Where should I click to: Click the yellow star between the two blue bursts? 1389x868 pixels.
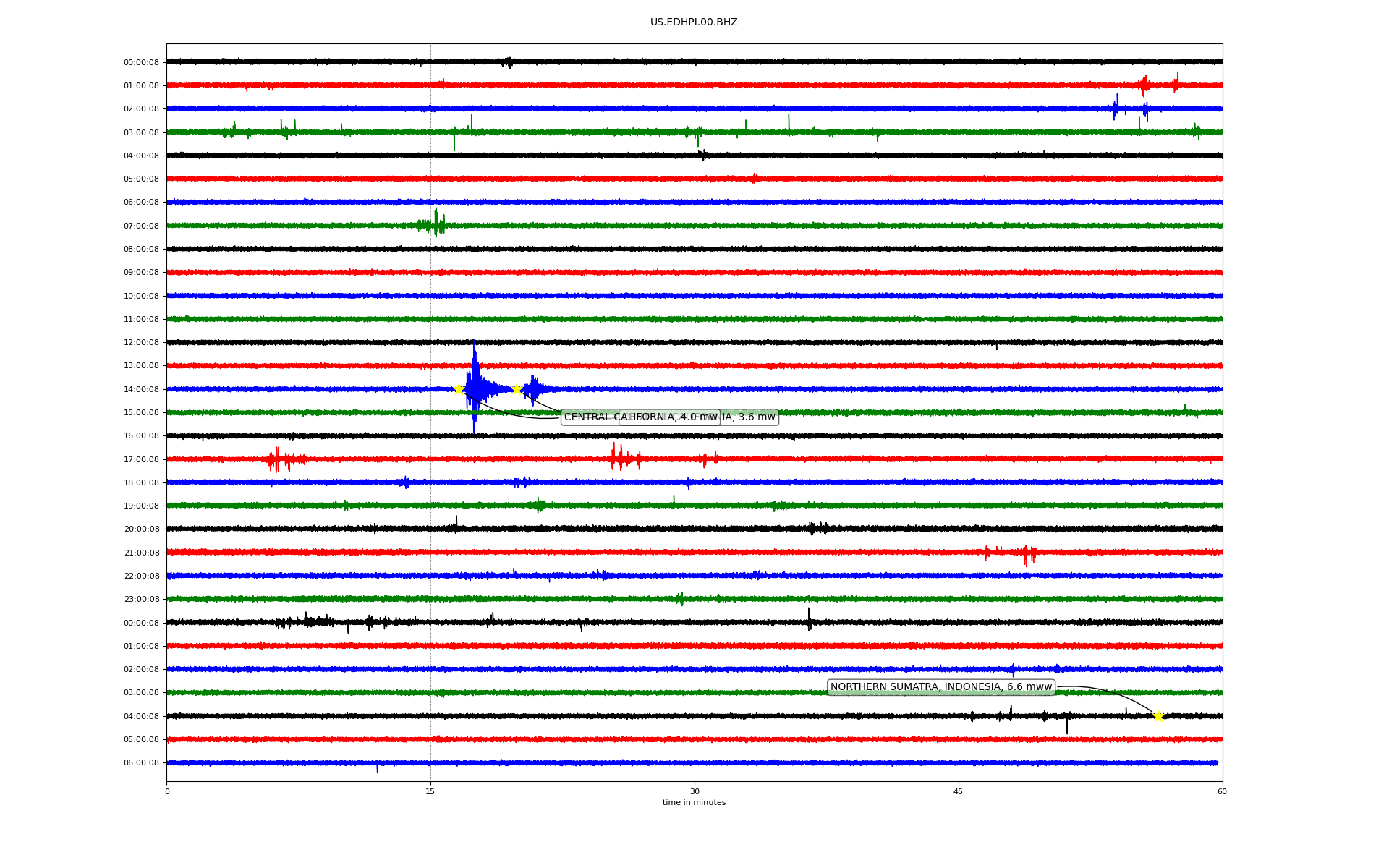click(x=517, y=389)
